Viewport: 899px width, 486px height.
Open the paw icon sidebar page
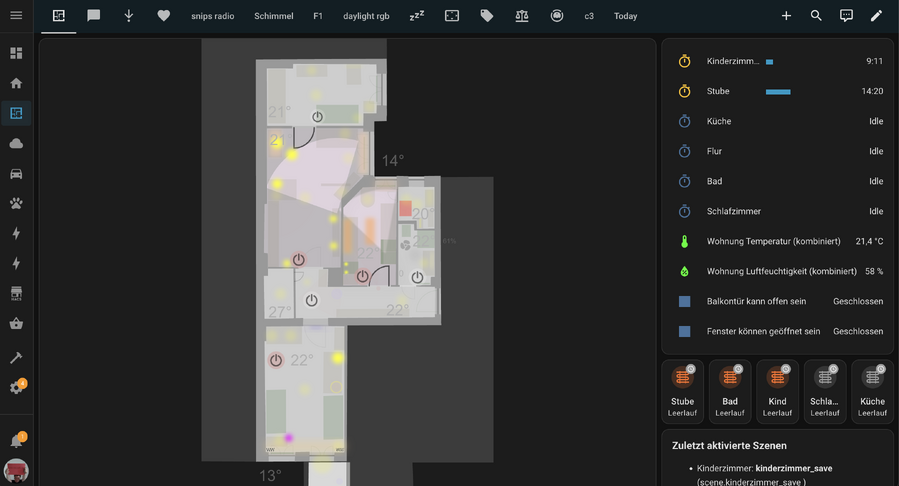tap(16, 203)
